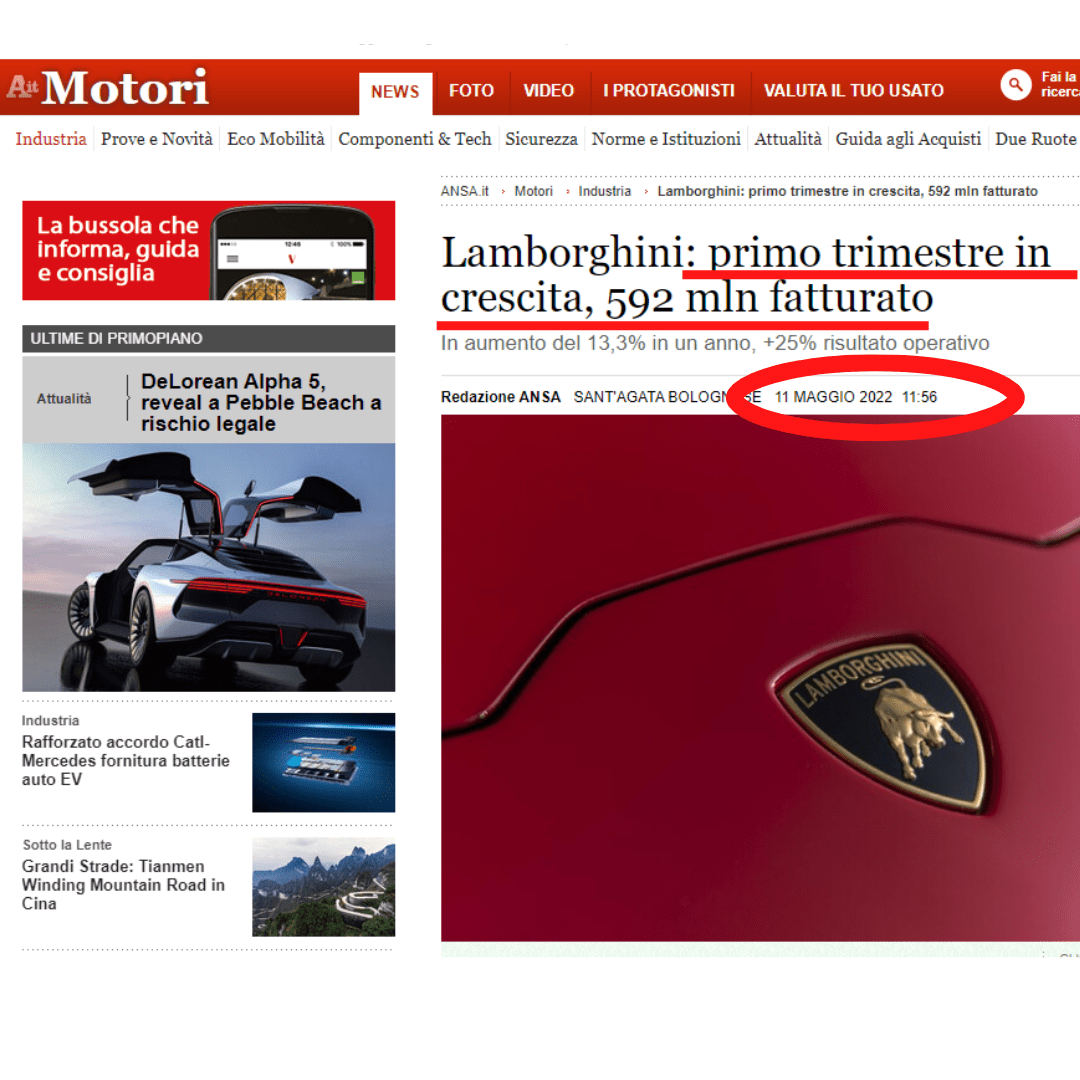The image size is (1080, 1080).
Task: Open Eco Mobilità category
Action: (276, 139)
